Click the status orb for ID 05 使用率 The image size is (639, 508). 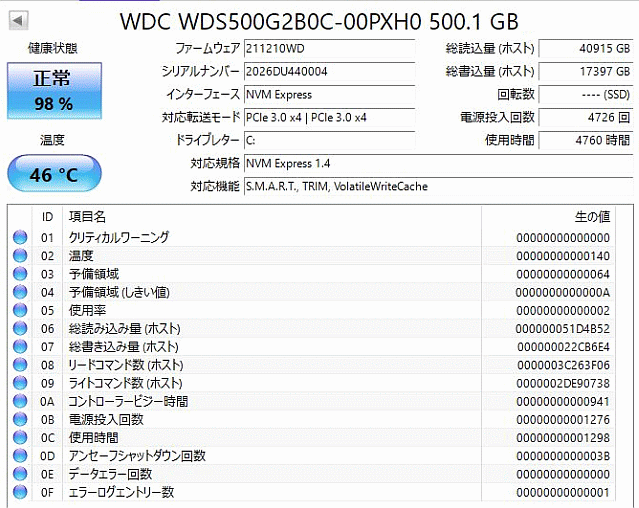[x=20, y=310]
